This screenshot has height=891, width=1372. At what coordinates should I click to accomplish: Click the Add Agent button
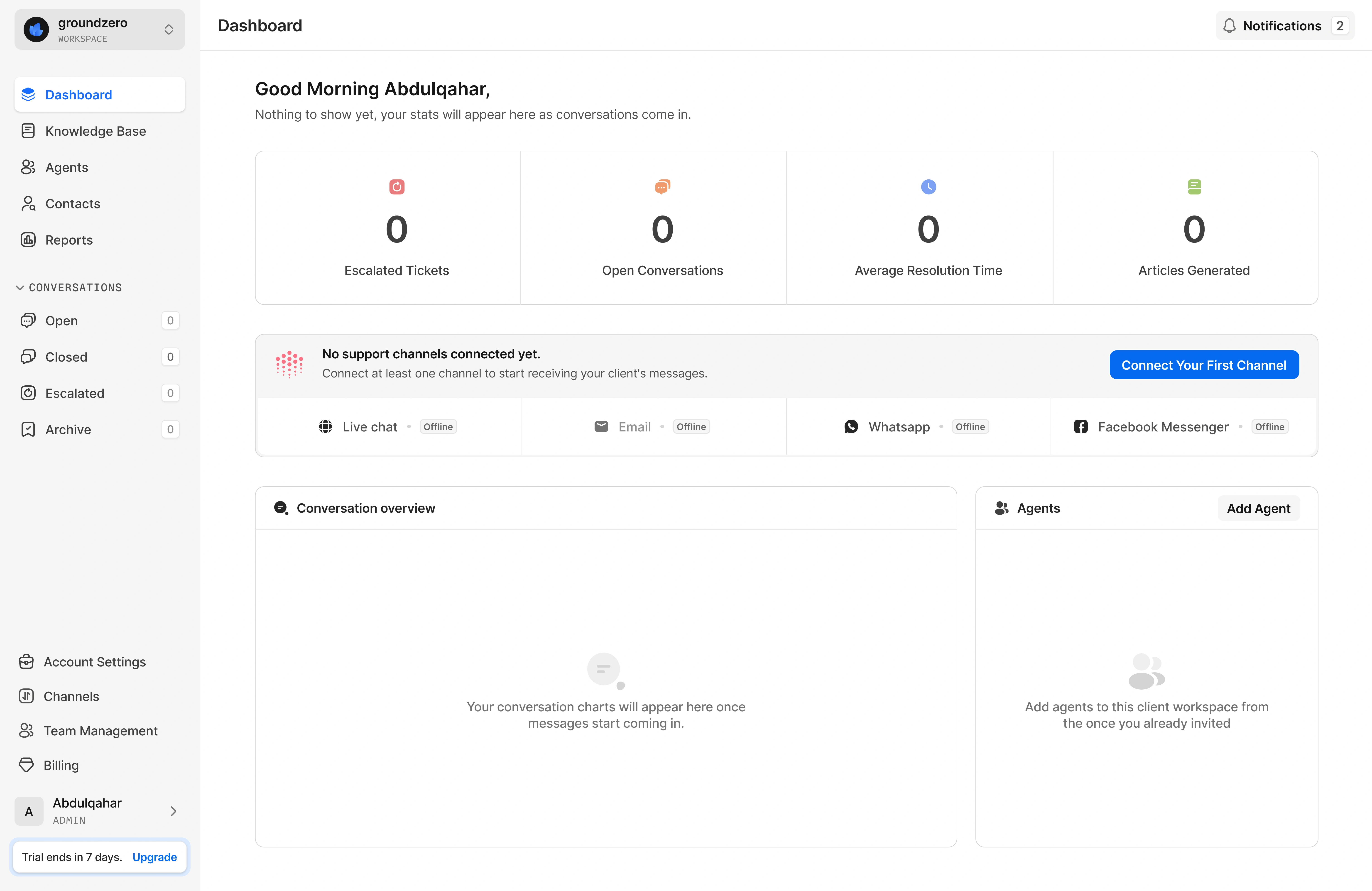pyautogui.click(x=1258, y=508)
